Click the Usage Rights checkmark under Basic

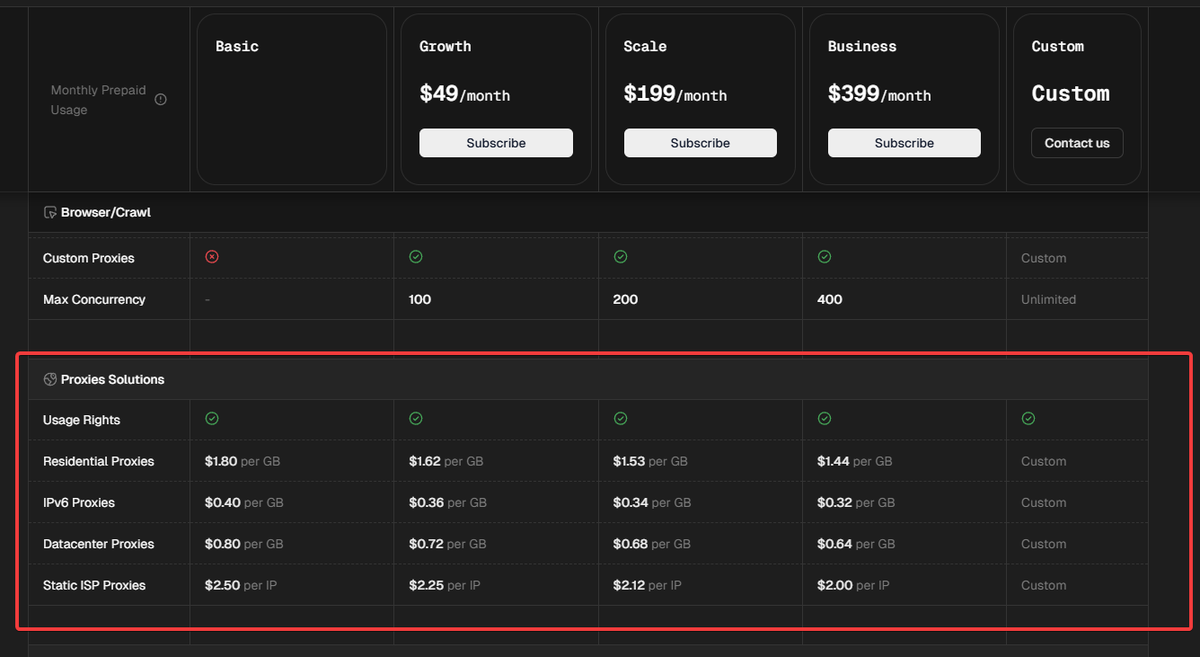212,419
